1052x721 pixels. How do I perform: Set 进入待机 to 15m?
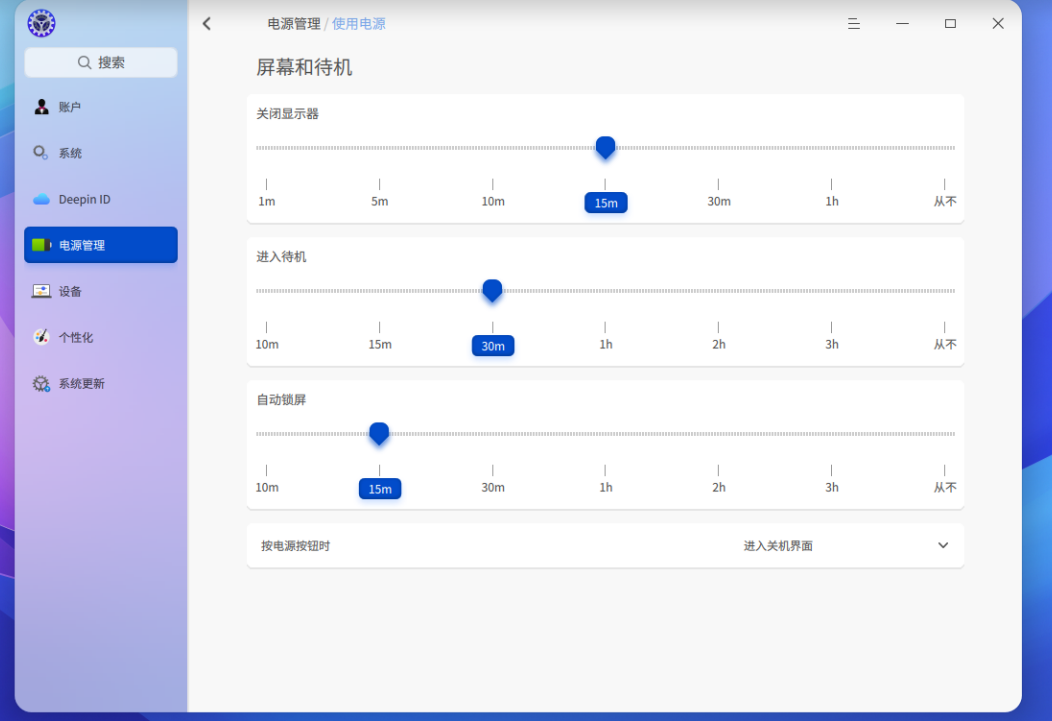pyautogui.click(x=380, y=344)
